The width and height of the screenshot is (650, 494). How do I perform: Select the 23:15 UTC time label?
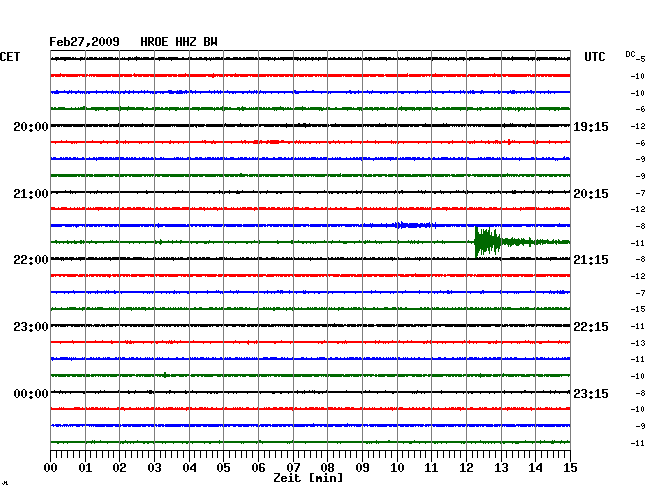(x=591, y=393)
